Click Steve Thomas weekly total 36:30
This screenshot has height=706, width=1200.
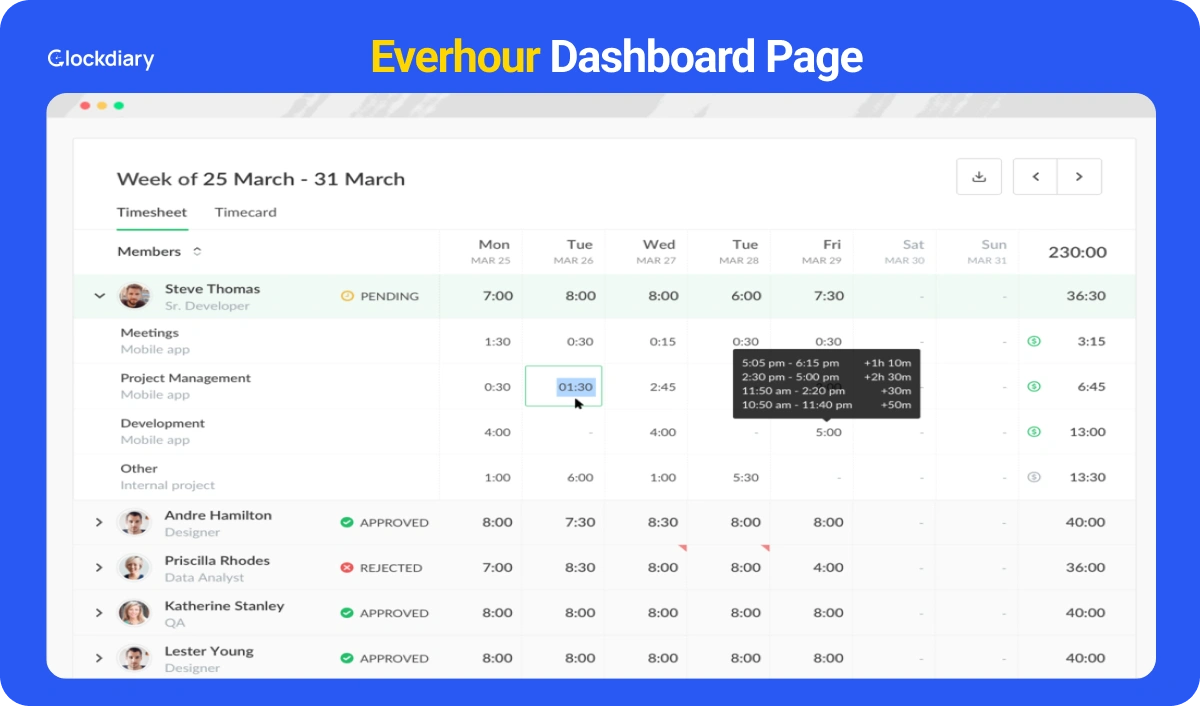1086,296
